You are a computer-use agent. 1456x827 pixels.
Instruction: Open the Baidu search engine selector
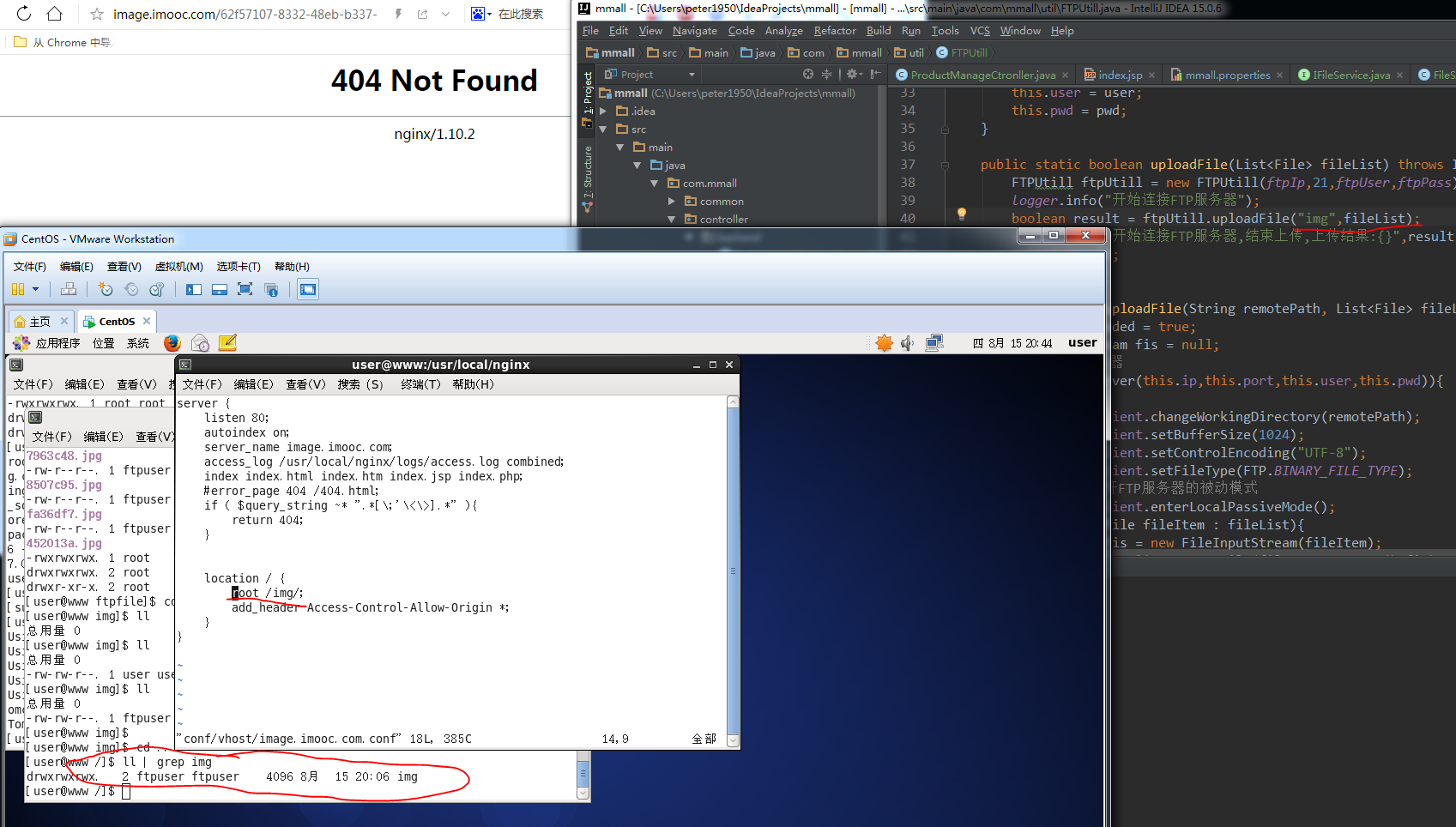click(480, 14)
